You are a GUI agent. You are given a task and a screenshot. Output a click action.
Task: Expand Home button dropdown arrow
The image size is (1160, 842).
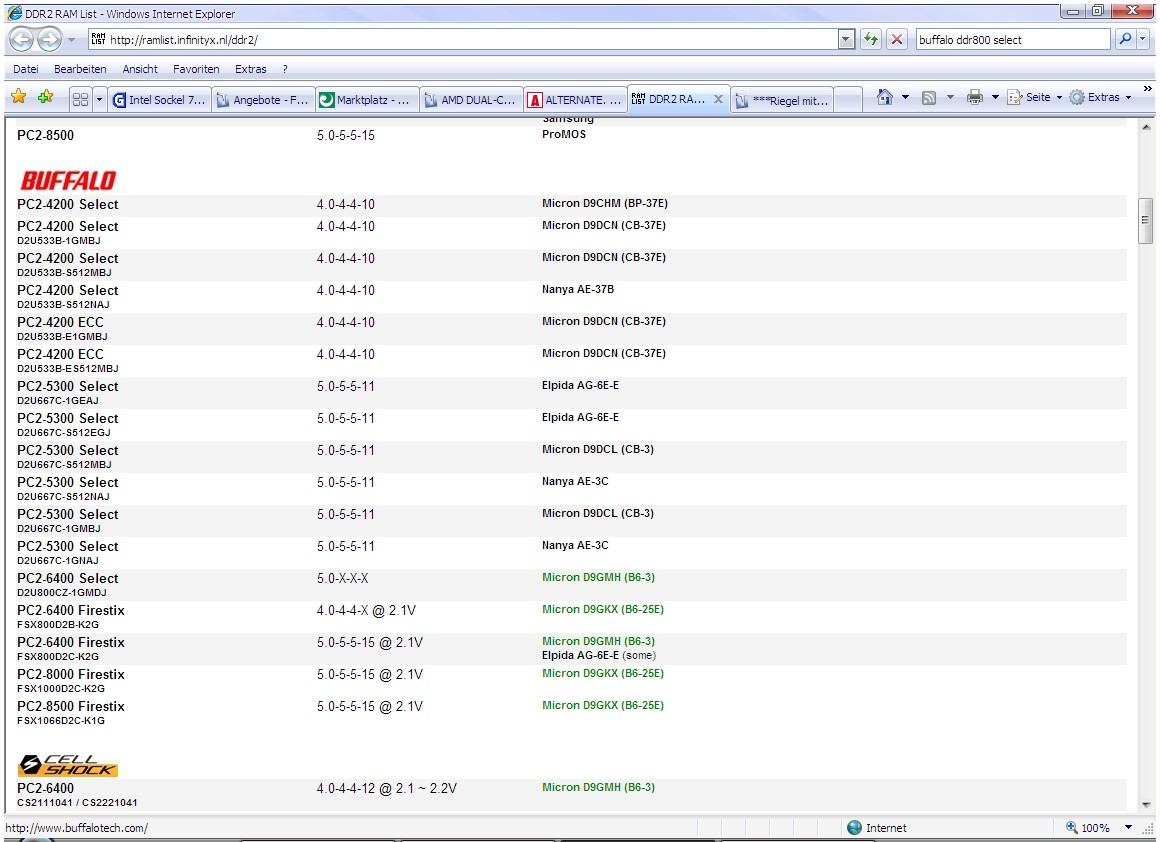[x=905, y=97]
